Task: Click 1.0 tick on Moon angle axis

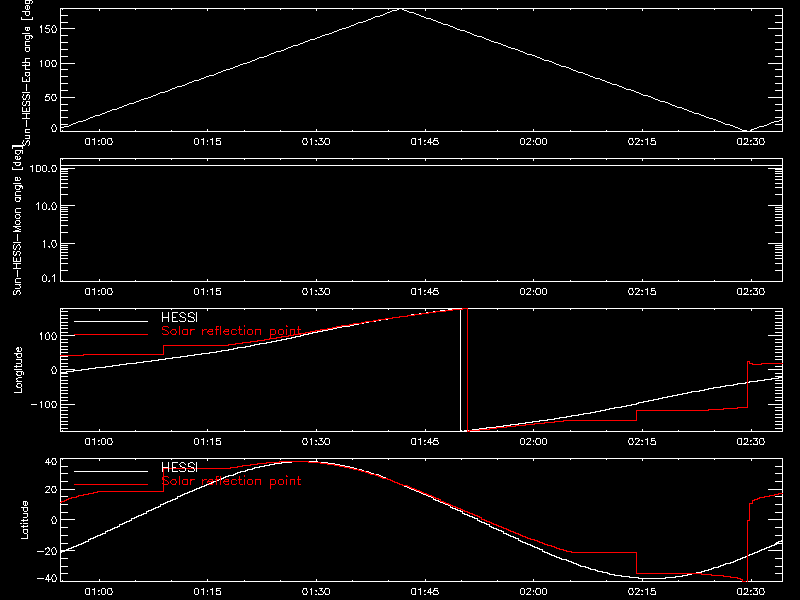Action: pos(49,244)
